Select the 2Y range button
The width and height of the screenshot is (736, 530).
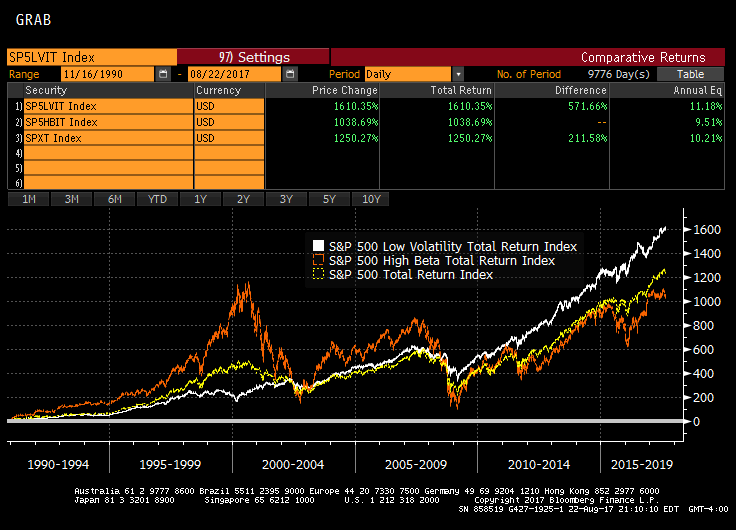coord(243,199)
